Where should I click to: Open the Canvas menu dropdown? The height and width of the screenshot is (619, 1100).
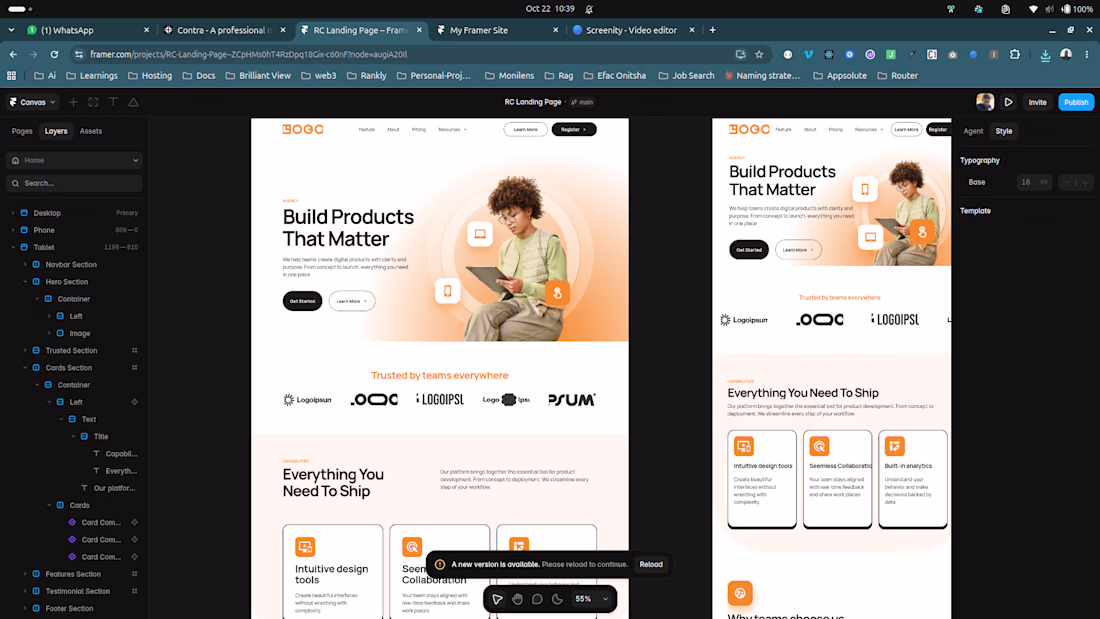pos(32,102)
